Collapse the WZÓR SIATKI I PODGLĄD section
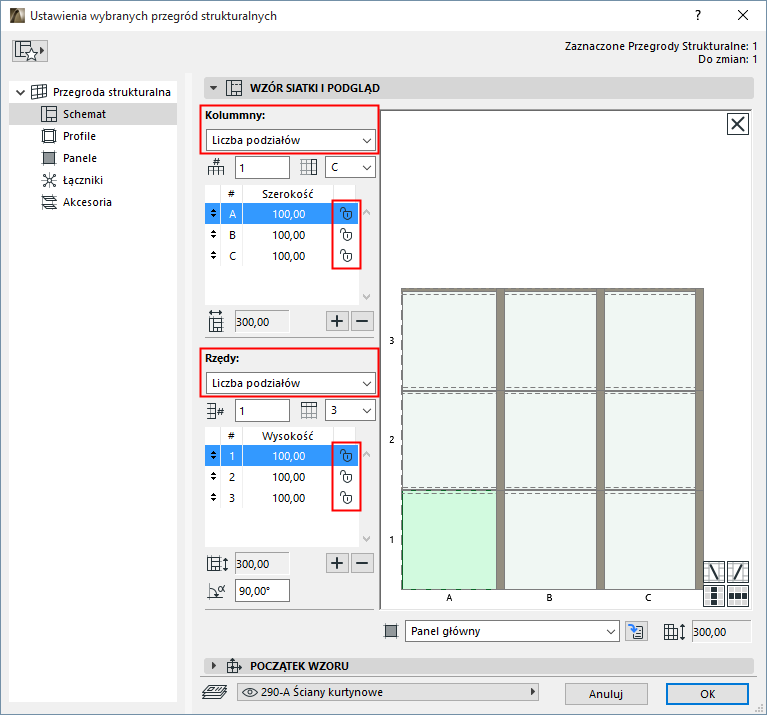The height and width of the screenshot is (715, 767). [x=213, y=88]
